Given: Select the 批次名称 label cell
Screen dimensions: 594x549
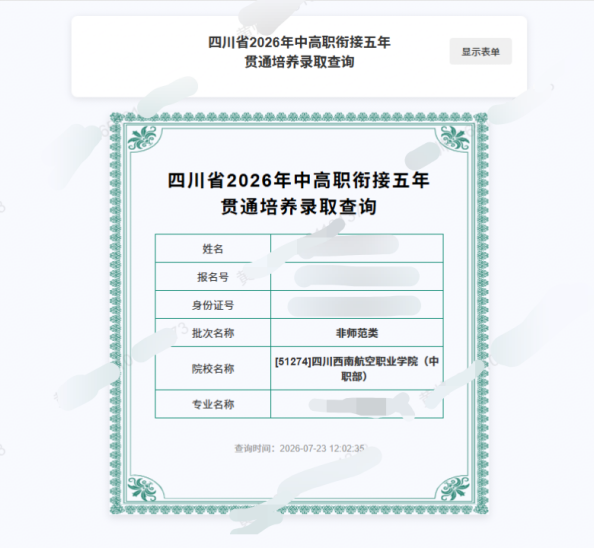Looking at the screenshot, I should click(x=213, y=333).
